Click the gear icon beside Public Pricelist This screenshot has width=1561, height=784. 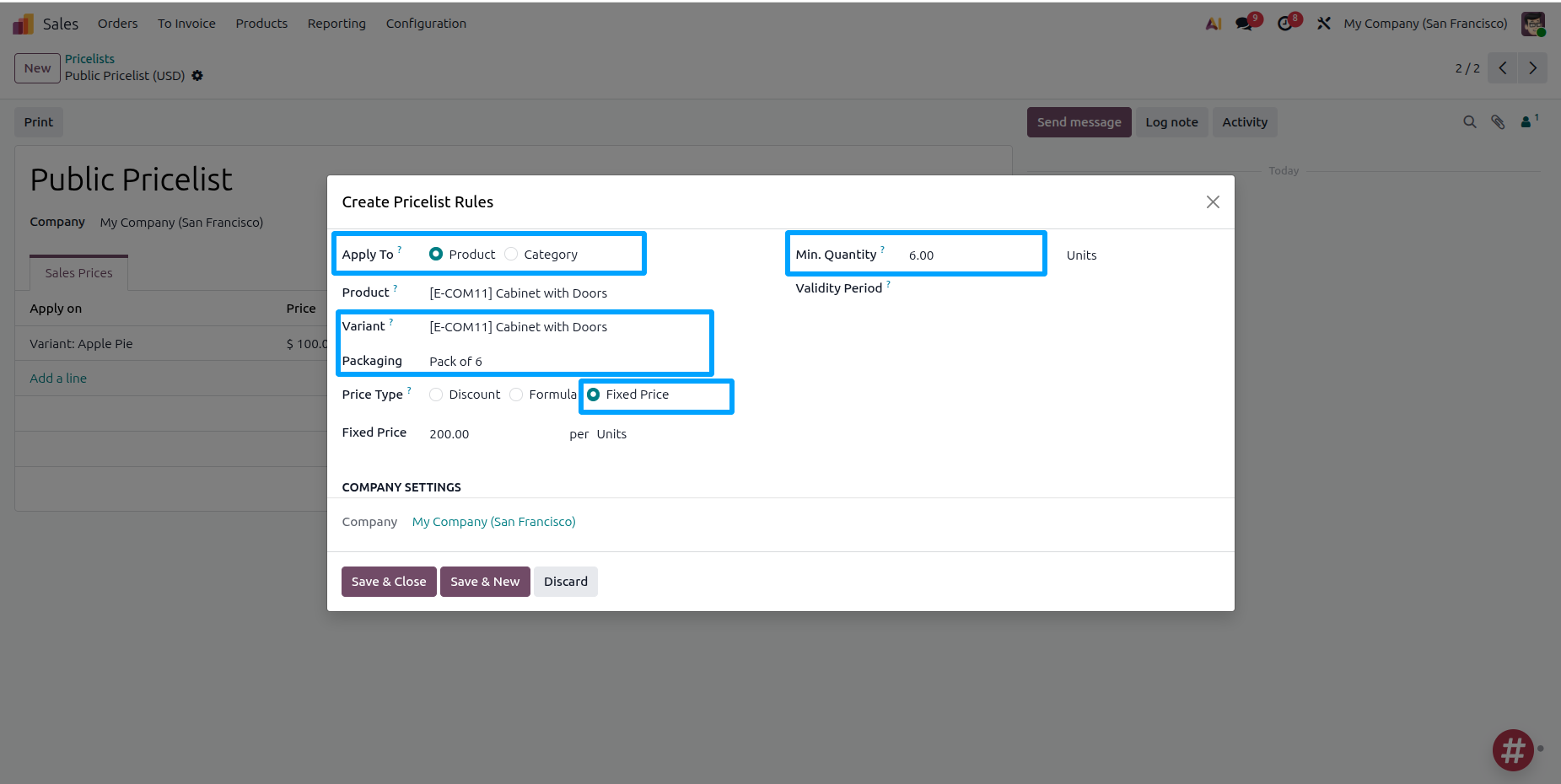click(197, 76)
